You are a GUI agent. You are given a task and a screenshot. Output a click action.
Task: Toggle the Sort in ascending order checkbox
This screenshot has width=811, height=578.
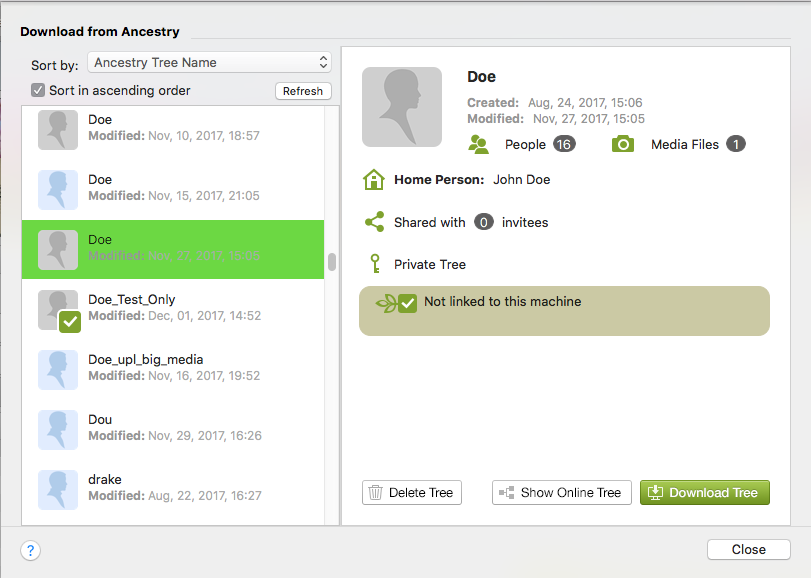click(x=38, y=90)
